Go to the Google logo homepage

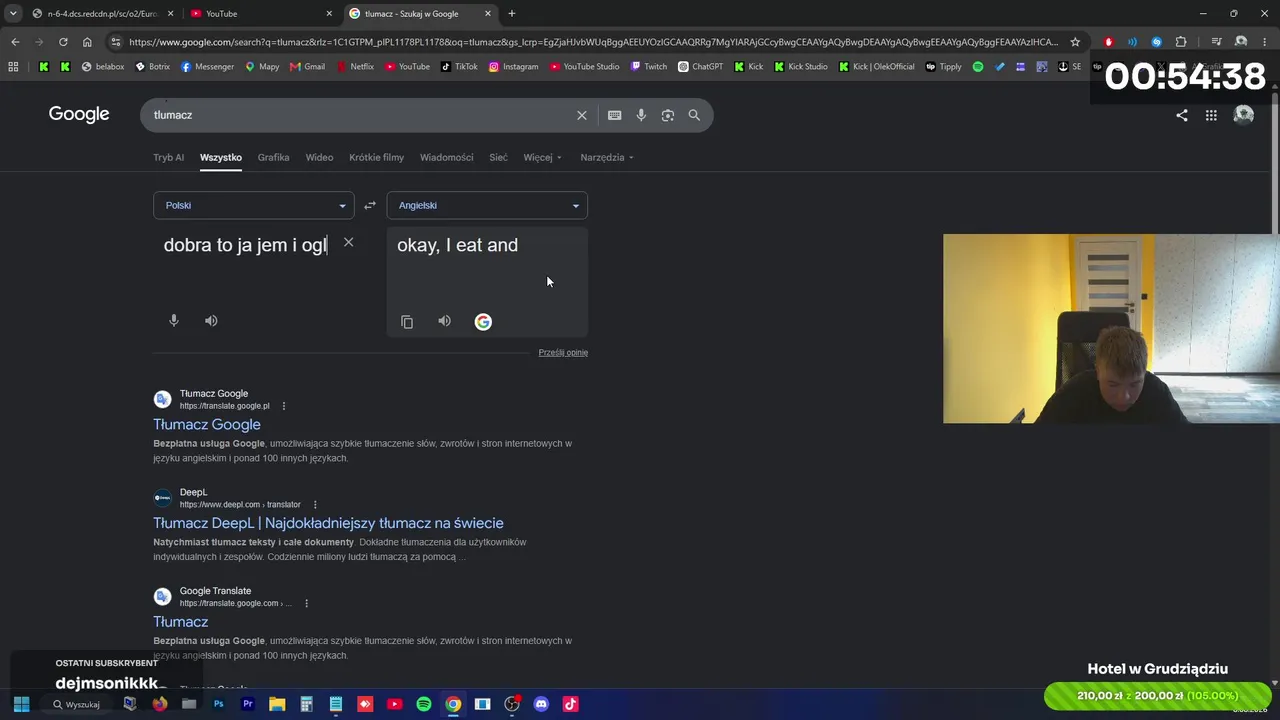pyautogui.click(x=79, y=114)
